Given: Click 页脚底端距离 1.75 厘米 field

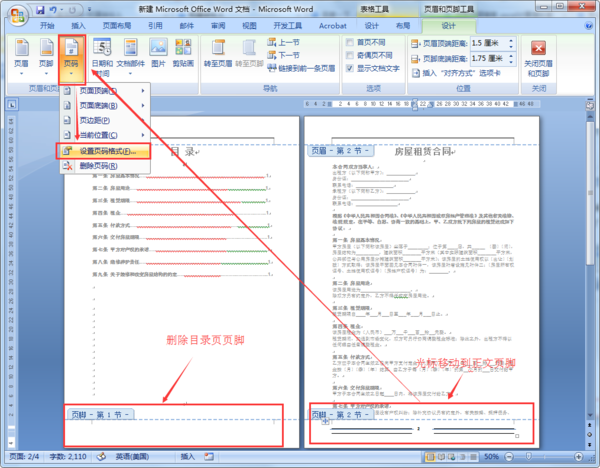Looking at the screenshot, I should 489,59.
